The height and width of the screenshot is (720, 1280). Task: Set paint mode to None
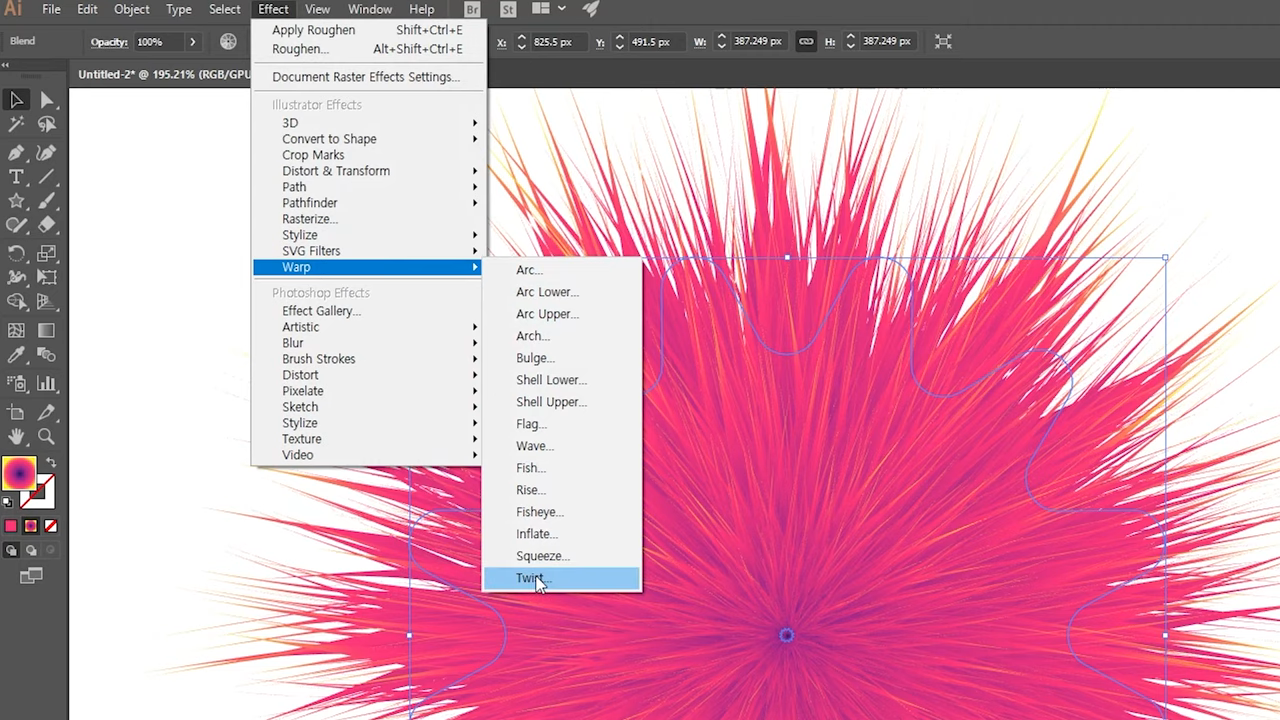point(51,526)
